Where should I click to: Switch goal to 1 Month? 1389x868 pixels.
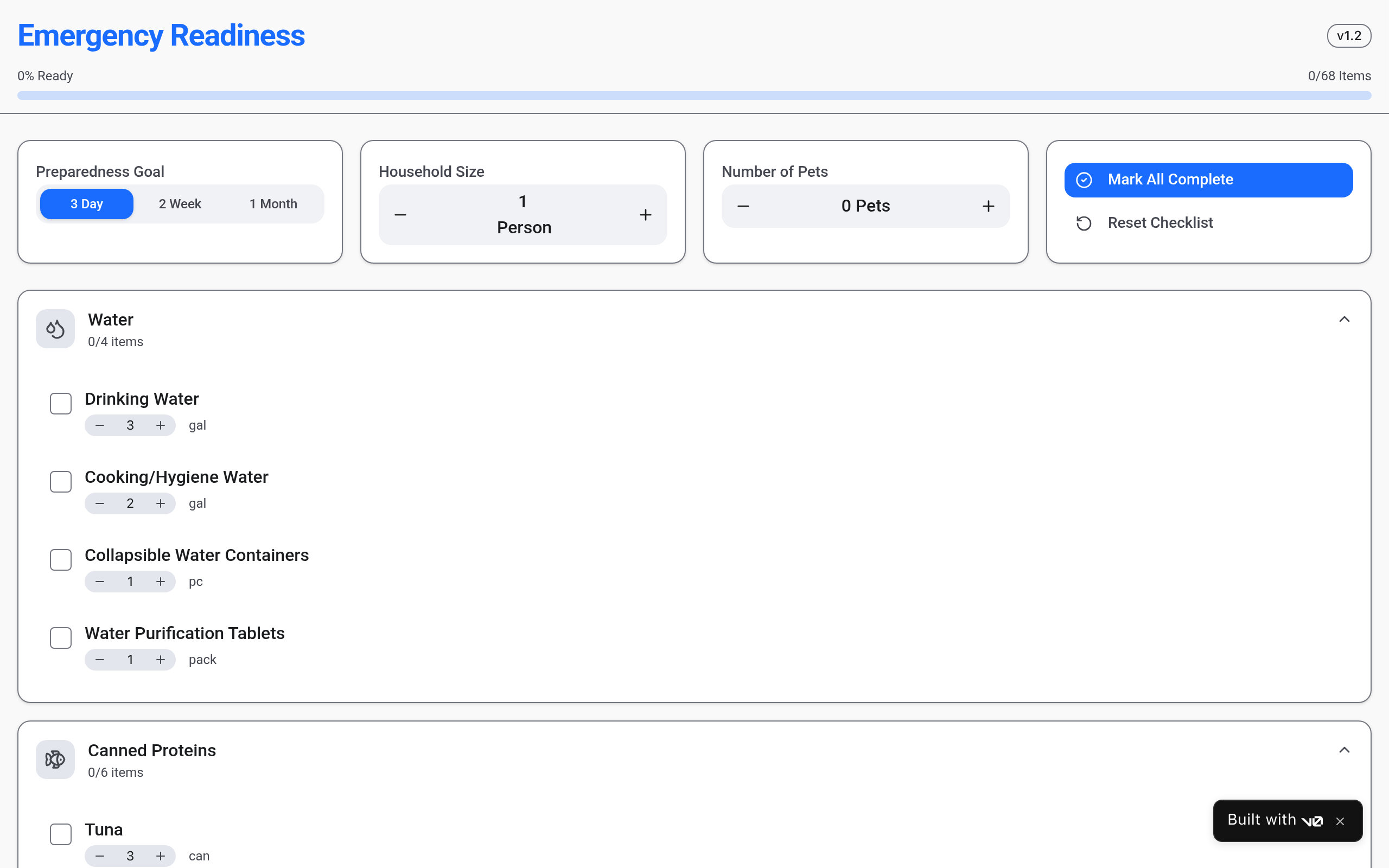click(x=273, y=204)
